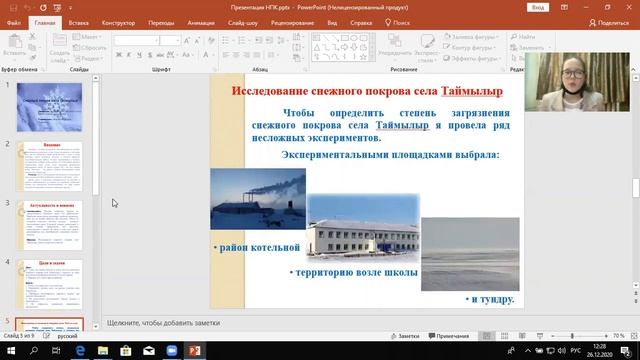The image size is (640, 360).
Task: Open the Line Spacing dropdown
Action: (x=282, y=40)
